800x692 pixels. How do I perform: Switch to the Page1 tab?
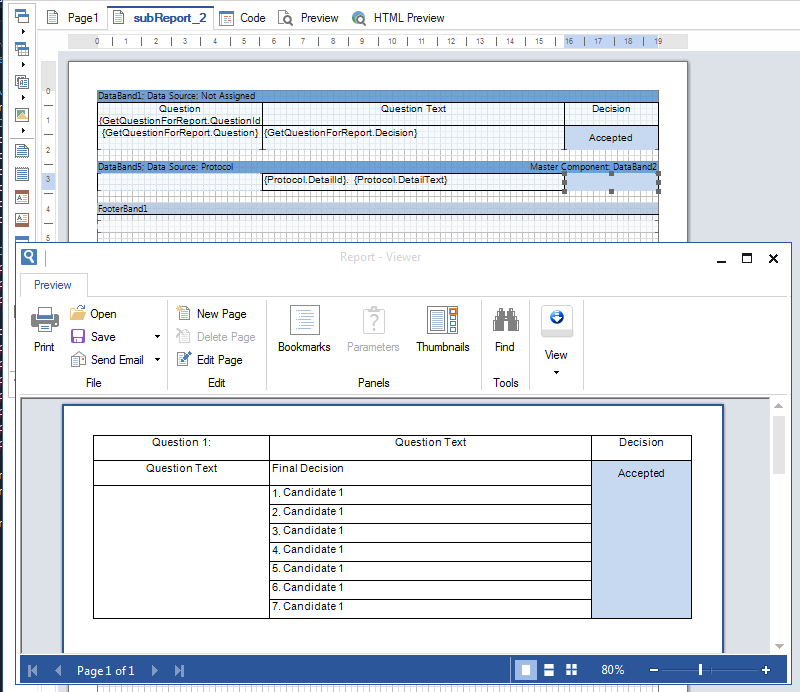click(72, 18)
